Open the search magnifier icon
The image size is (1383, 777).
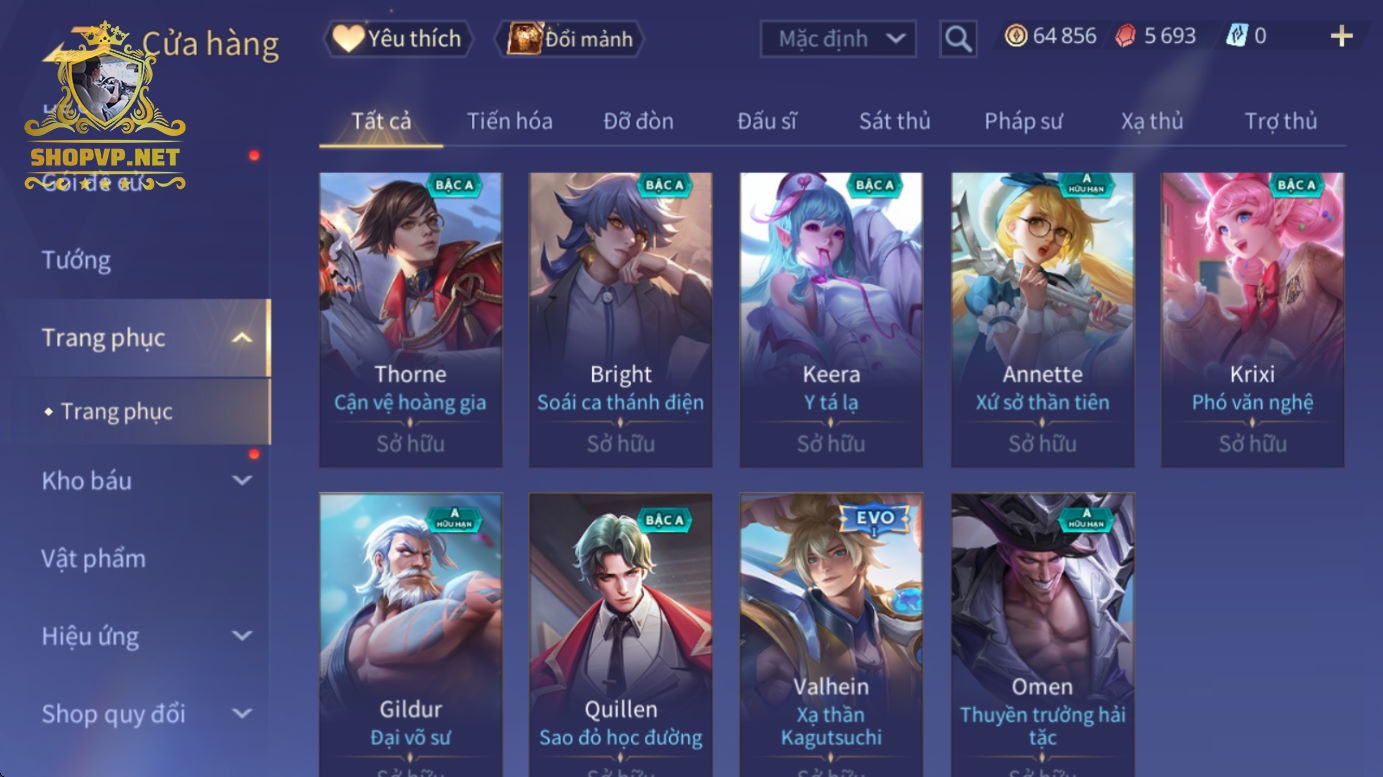pyautogui.click(x=958, y=39)
